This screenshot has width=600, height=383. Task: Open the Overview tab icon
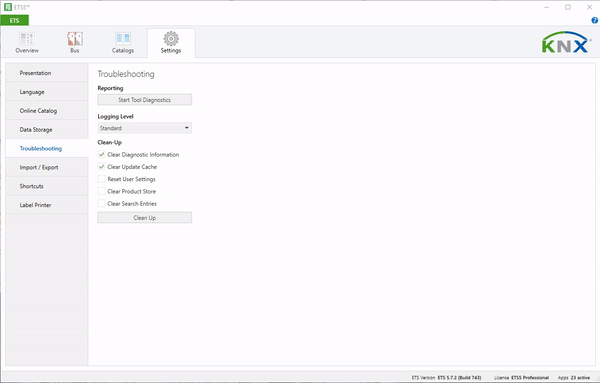tap(27, 39)
